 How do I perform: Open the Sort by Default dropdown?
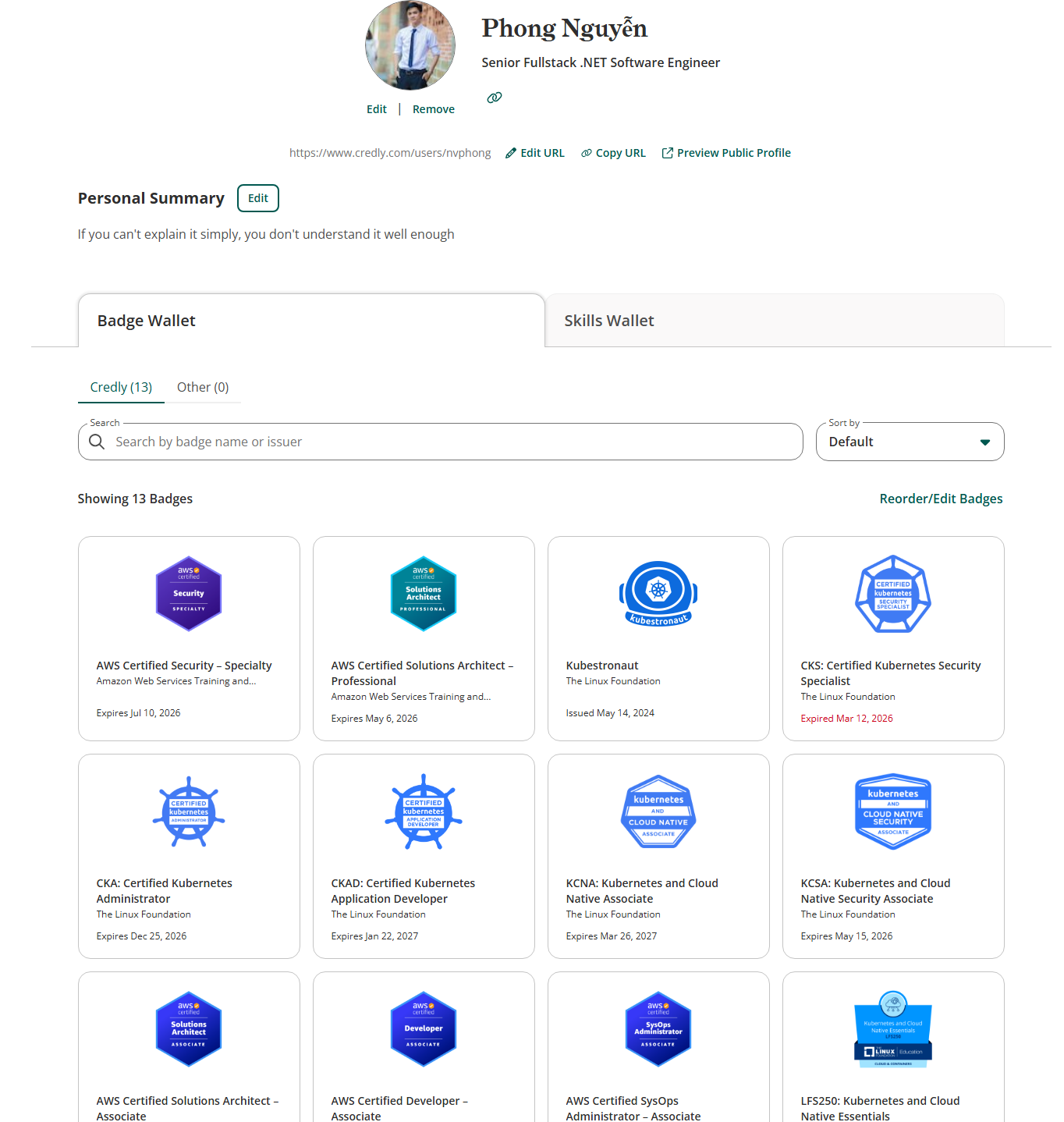(x=910, y=442)
